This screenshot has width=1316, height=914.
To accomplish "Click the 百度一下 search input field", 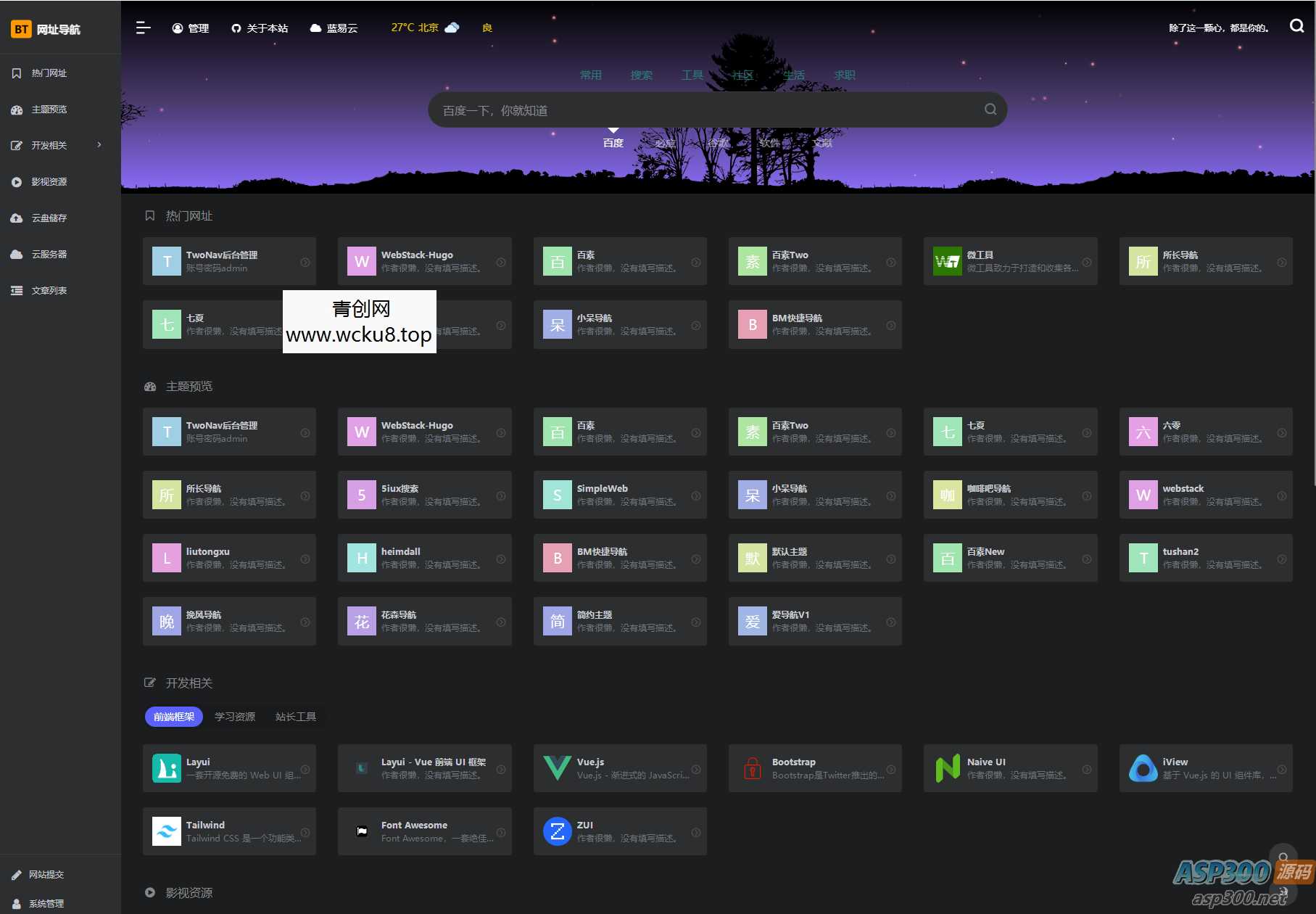I will coord(703,110).
